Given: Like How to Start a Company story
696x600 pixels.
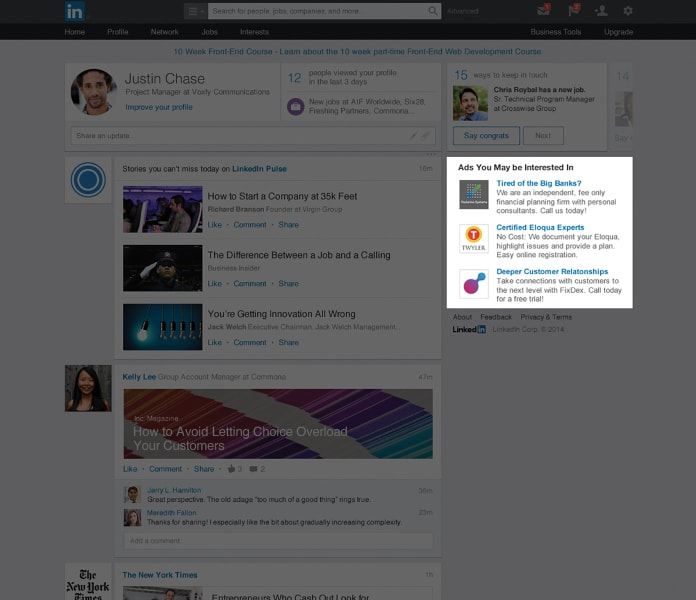Looking at the screenshot, I should pos(215,225).
